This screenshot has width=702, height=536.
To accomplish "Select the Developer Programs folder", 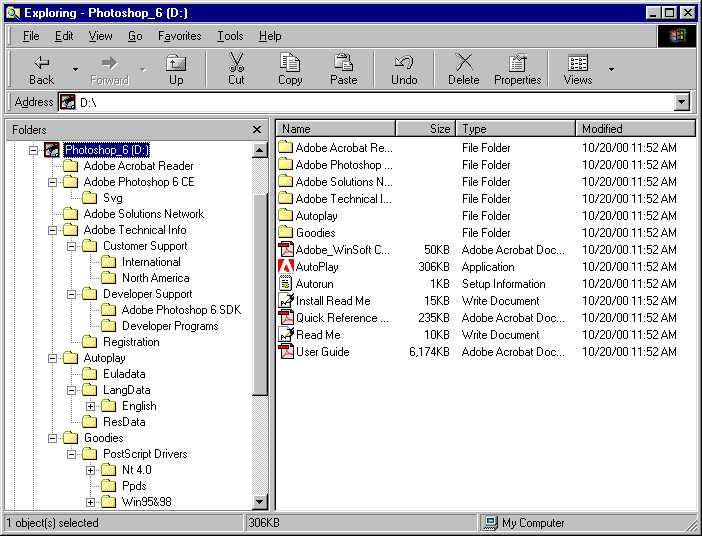I will click(x=170, y=326).
